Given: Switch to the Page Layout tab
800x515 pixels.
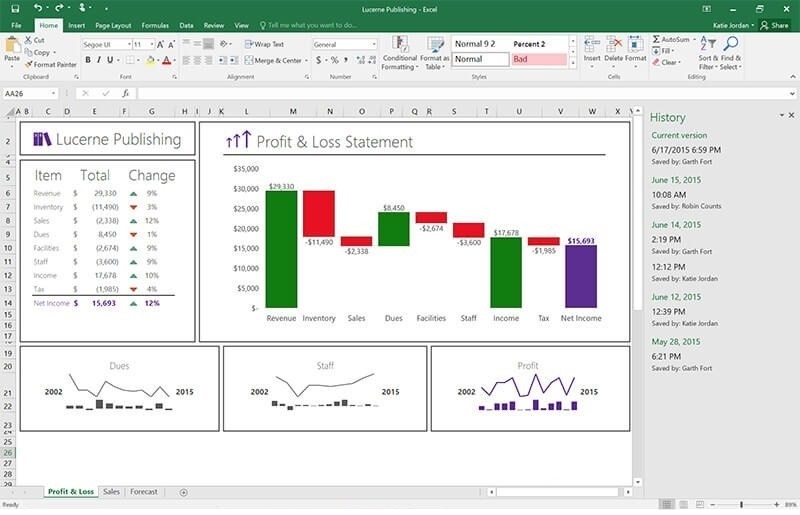Looking at the screenshot, I should coord(113,25).
